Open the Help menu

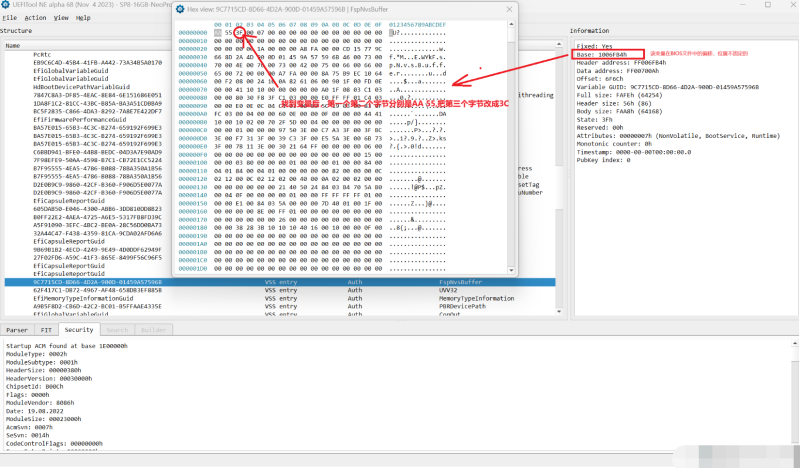(x=83, y=17)
